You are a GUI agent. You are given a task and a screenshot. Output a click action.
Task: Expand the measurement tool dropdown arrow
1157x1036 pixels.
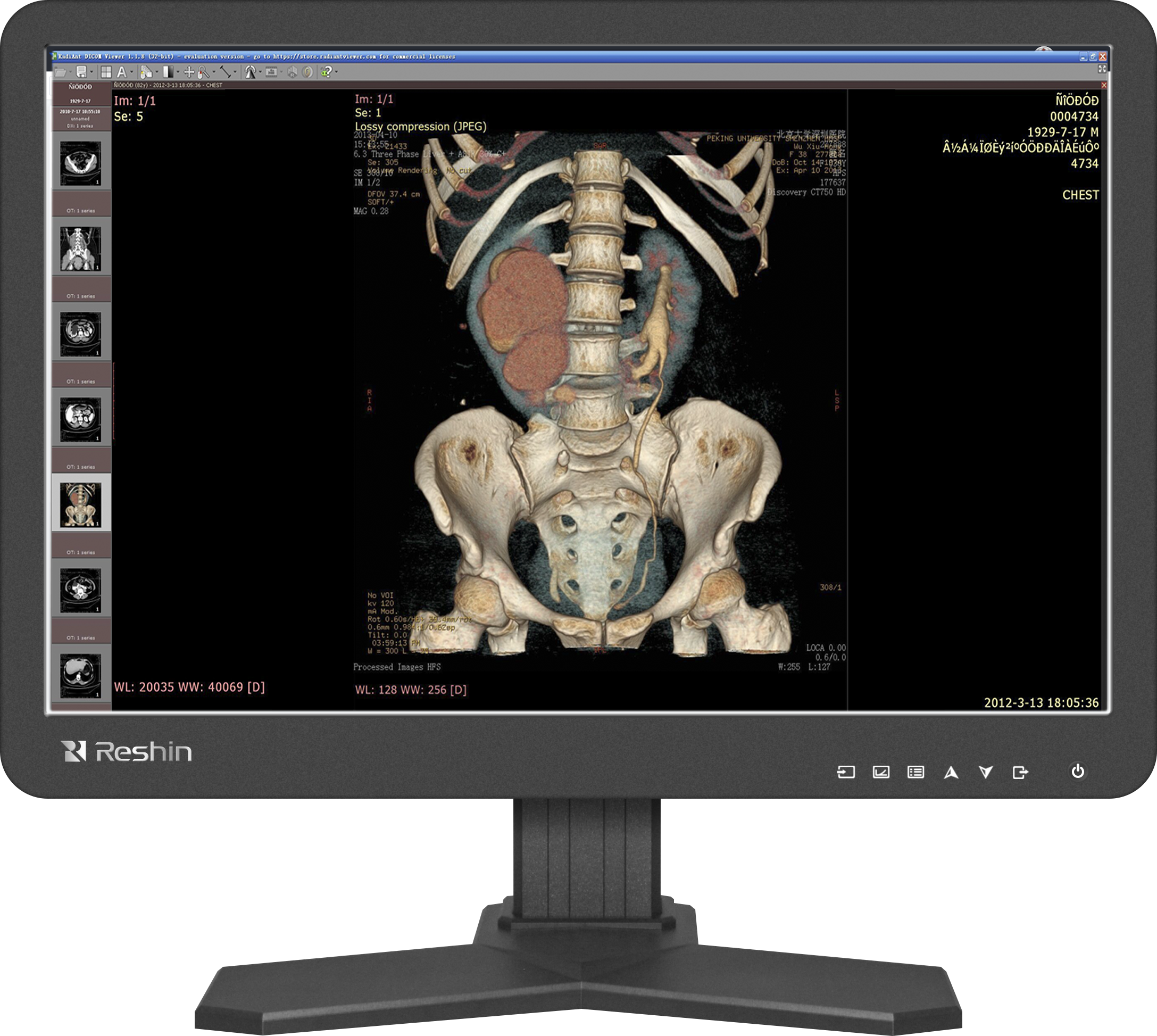tap(236, 72)
